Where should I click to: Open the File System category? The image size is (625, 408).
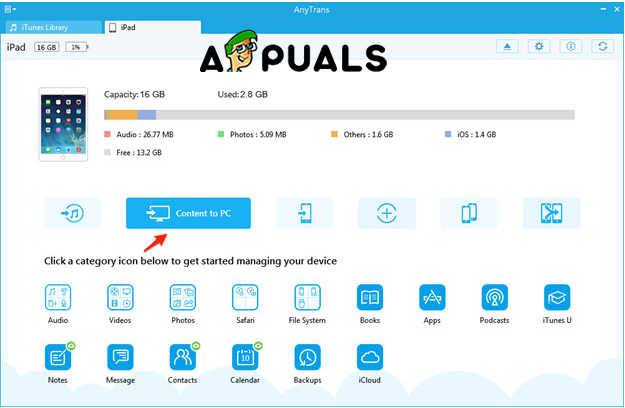click(x=307, y=297)
